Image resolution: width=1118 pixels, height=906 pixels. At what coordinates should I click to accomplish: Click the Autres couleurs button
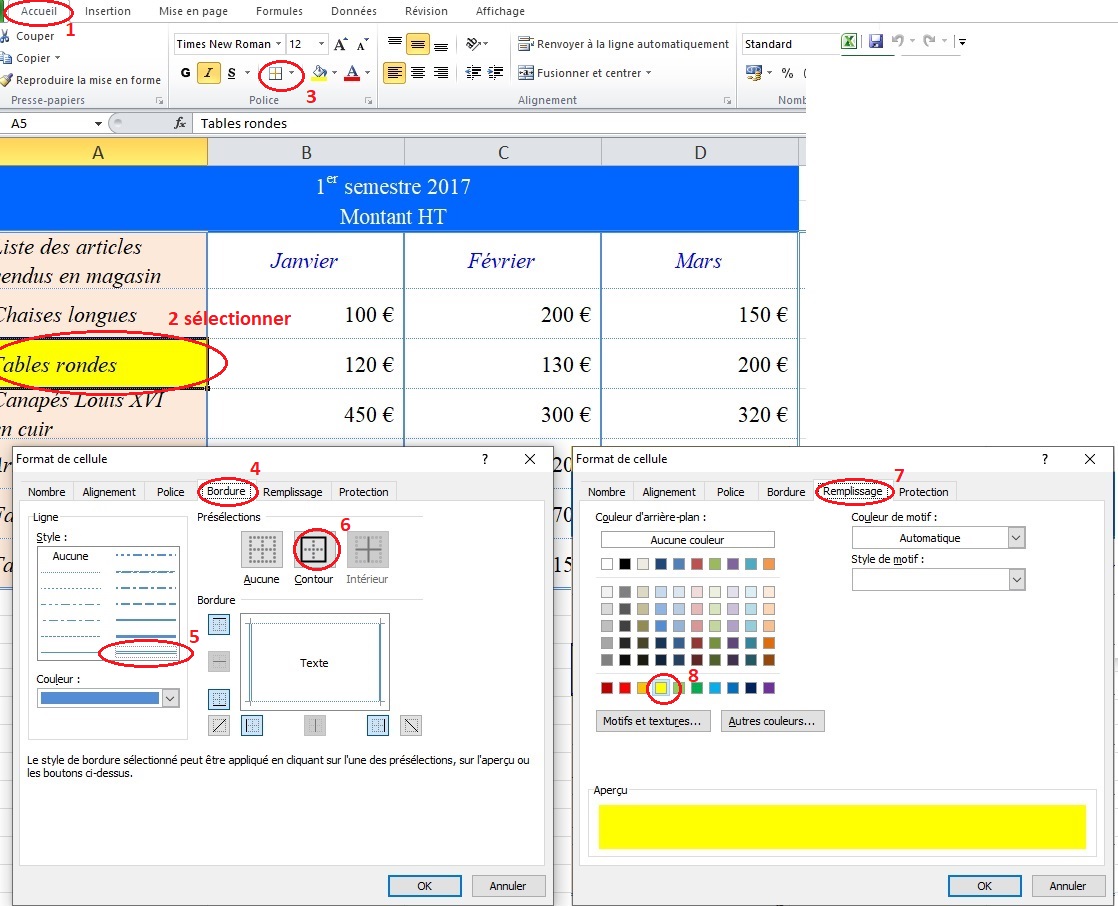click(x=771, y=721)
